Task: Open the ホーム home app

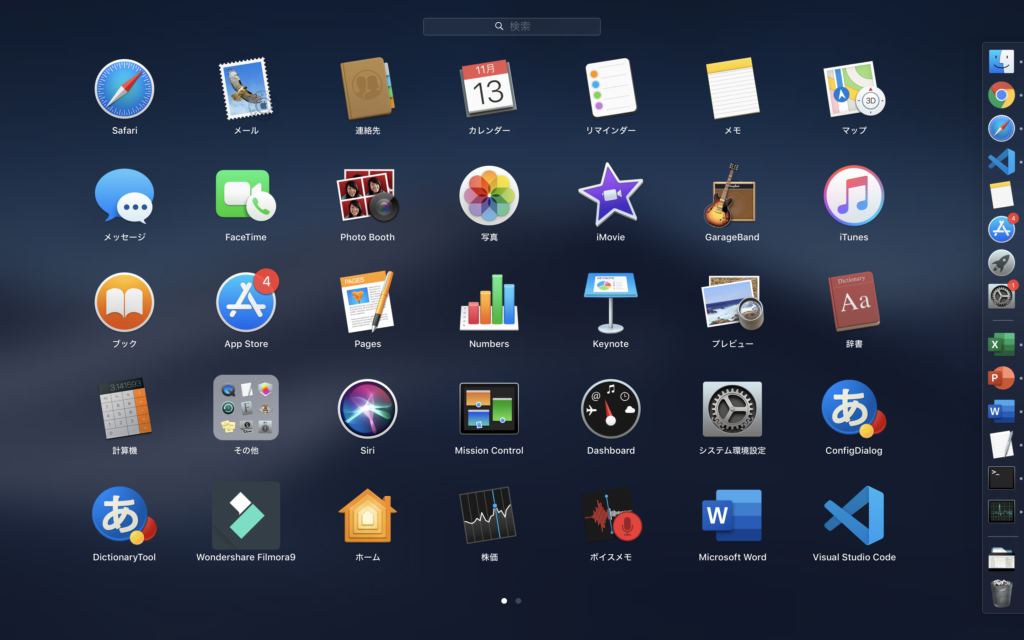Action: [367, 516]
